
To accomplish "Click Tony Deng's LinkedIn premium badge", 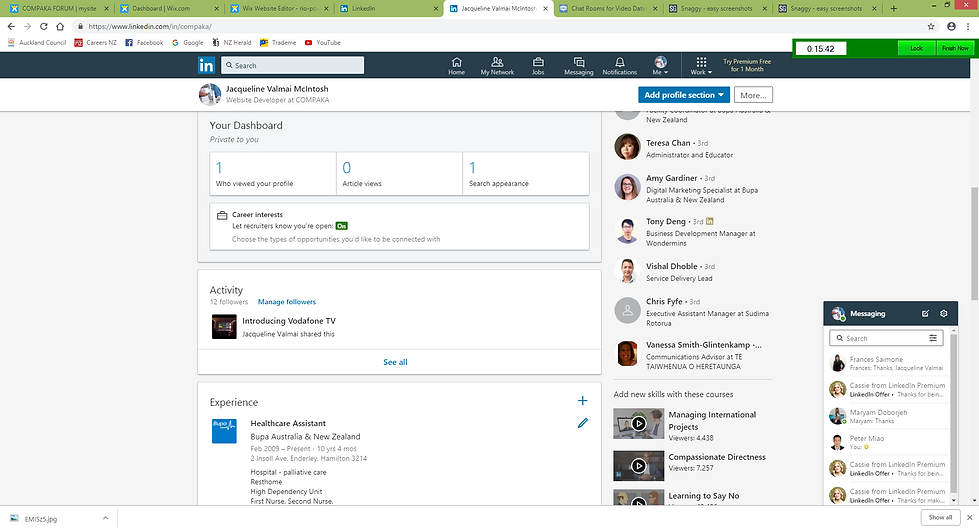I will pos(710,221).
